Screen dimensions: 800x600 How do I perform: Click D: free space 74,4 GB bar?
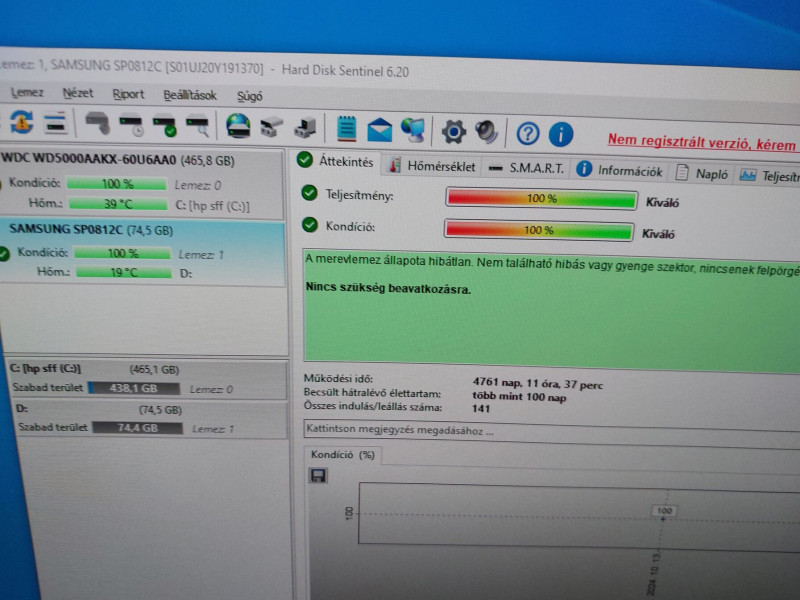coord(137,428)
